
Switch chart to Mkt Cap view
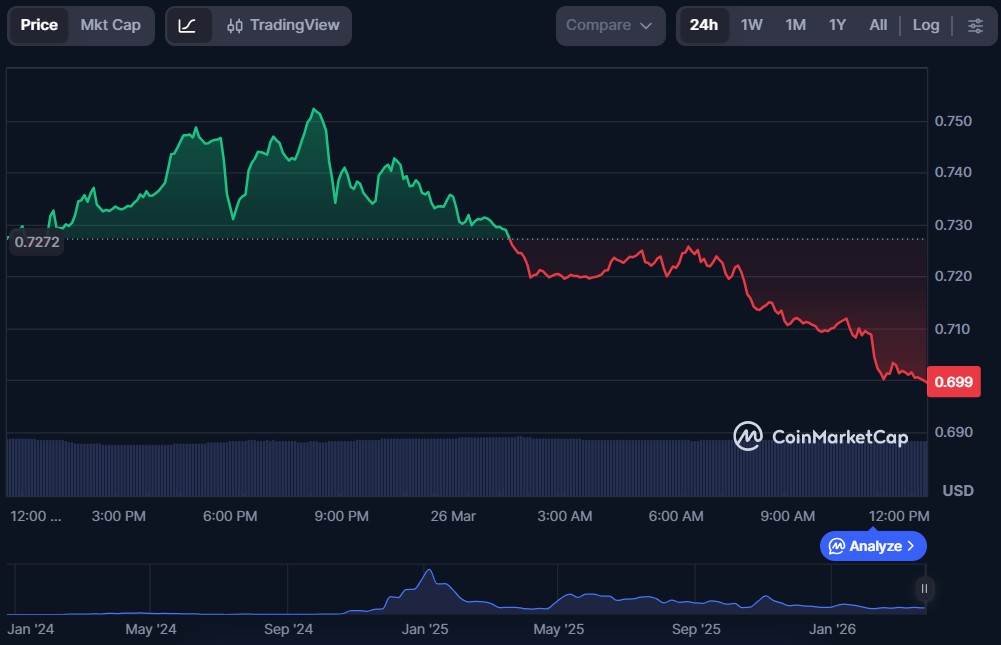(110, 25)
